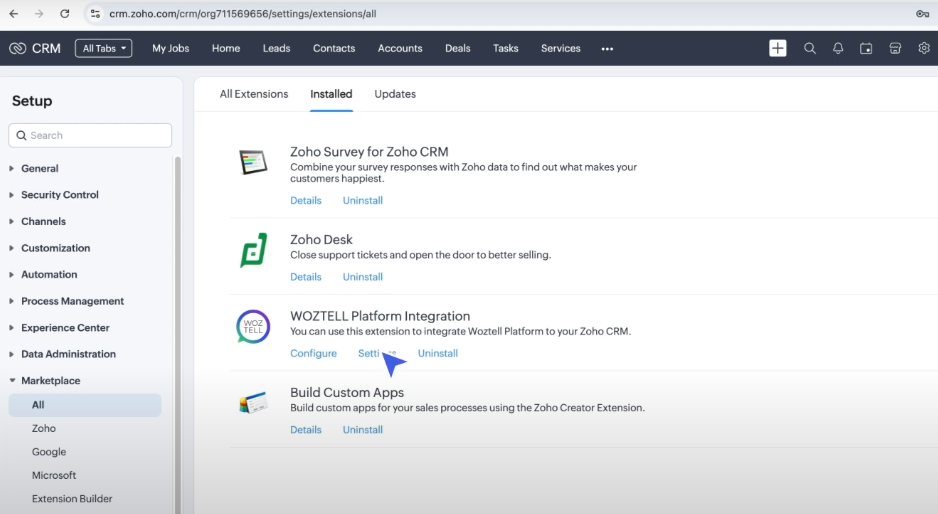Click the browser address bar URL
938x514 pixels.
(243, 14)
